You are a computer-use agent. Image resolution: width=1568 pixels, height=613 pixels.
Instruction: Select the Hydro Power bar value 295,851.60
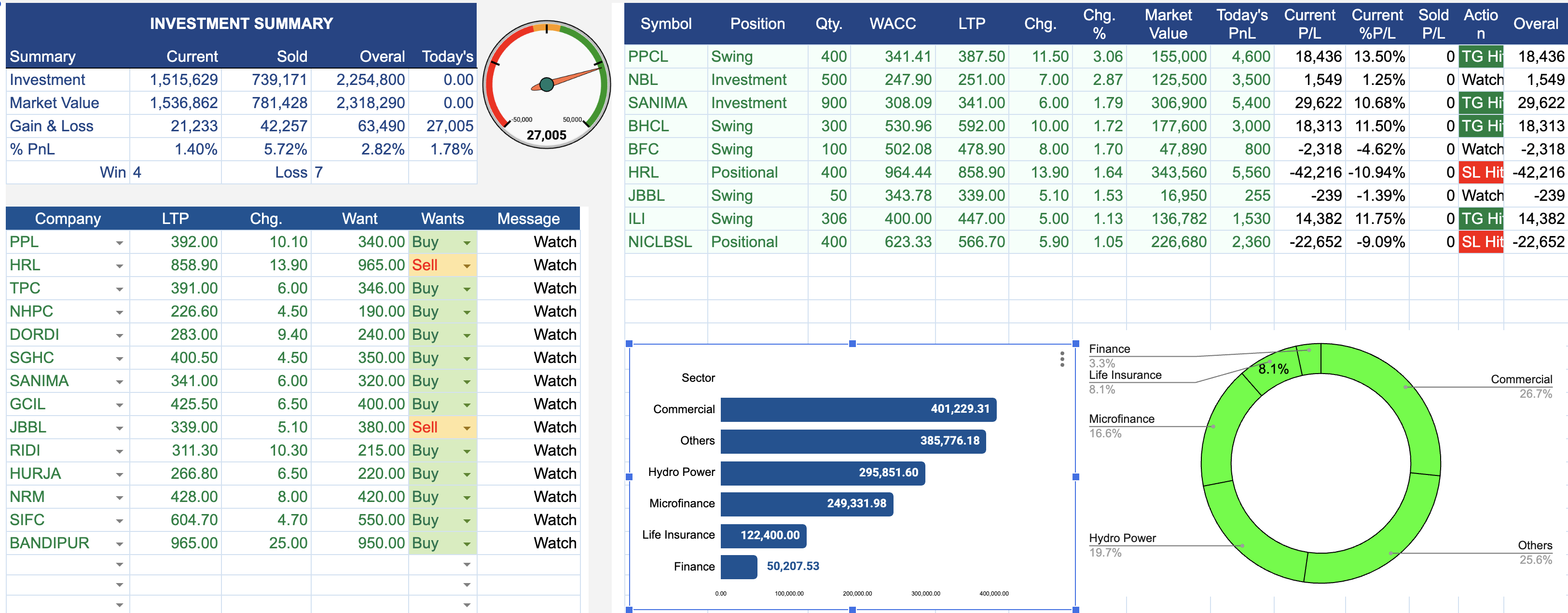(x=887, y=473)
